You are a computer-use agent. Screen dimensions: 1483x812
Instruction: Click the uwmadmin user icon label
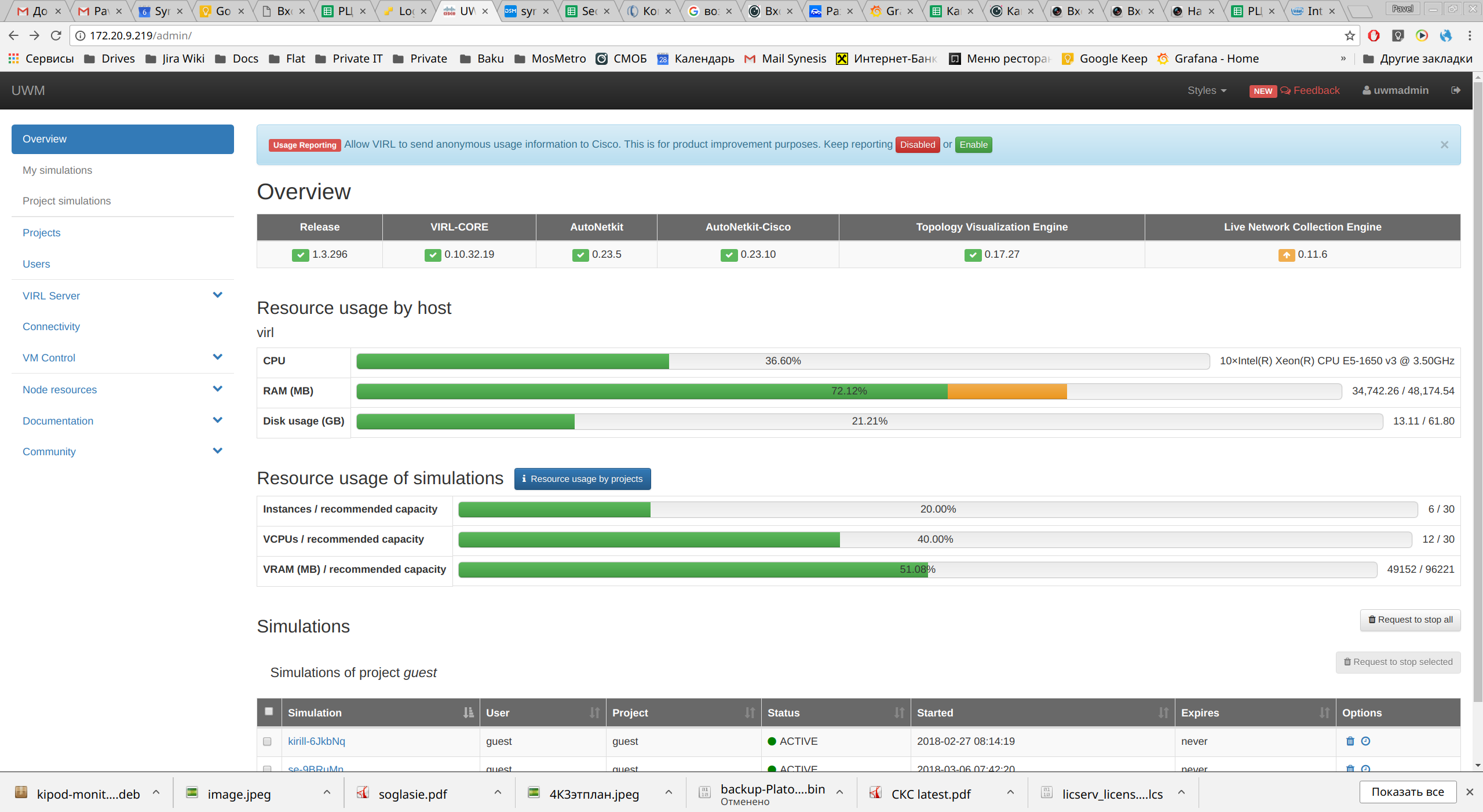click(x=1395, y=90)
